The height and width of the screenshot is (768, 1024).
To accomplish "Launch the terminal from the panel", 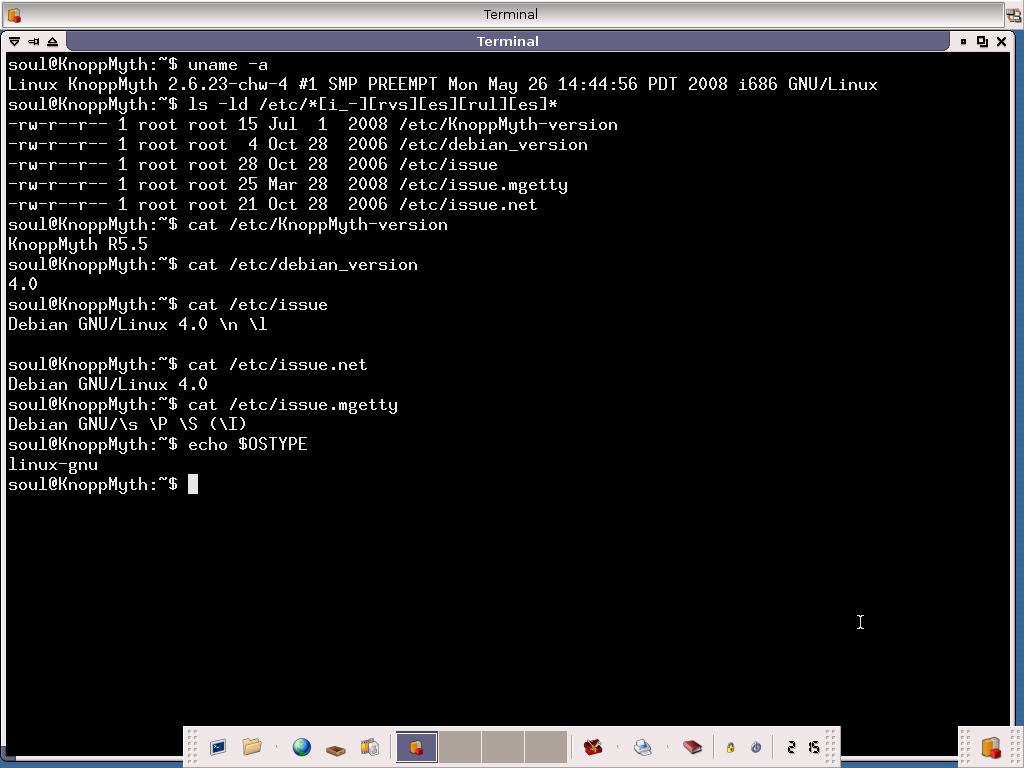I will coord(217,746).
